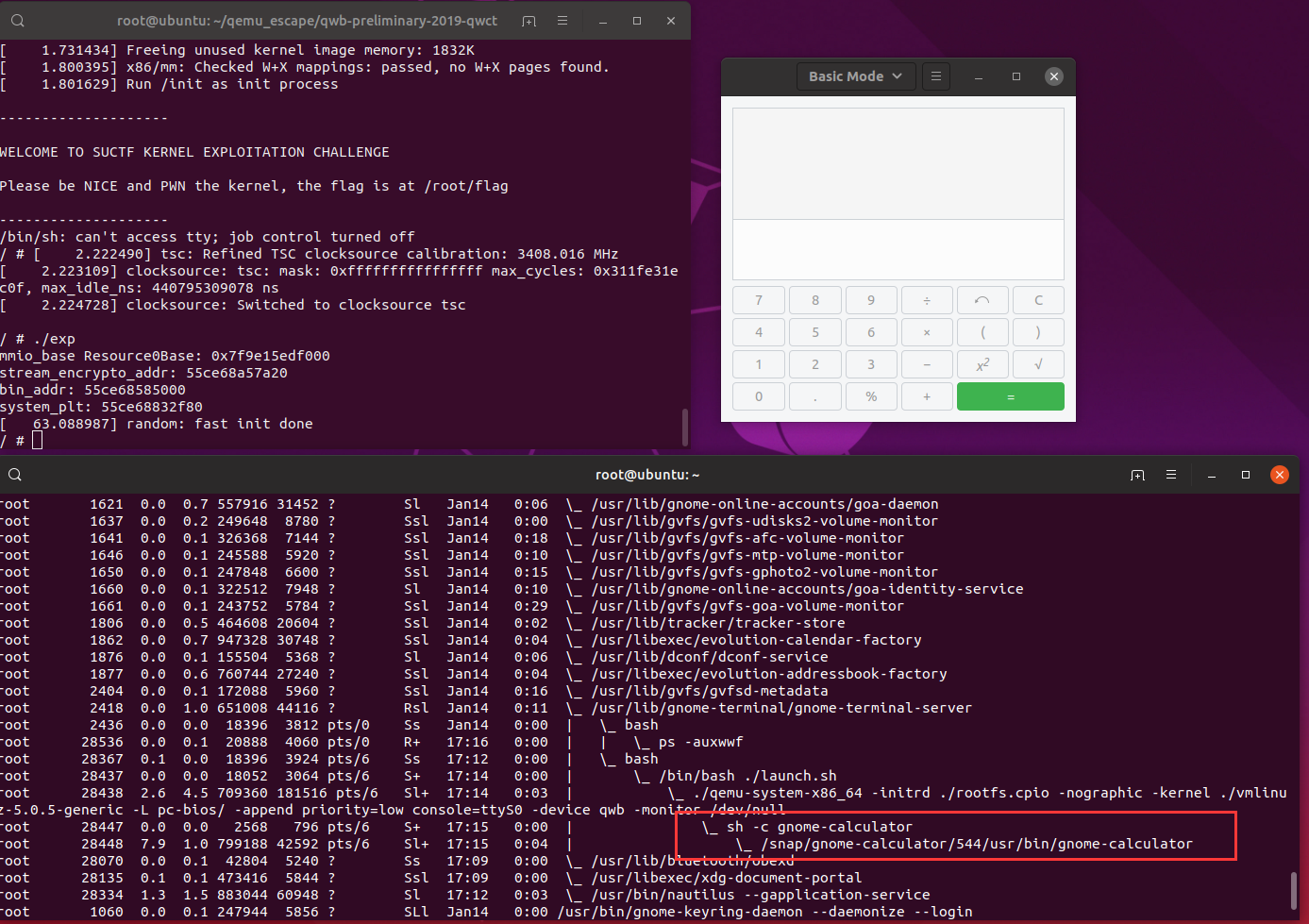
Task: Click the green equals button
Action: coord(1011,396)
